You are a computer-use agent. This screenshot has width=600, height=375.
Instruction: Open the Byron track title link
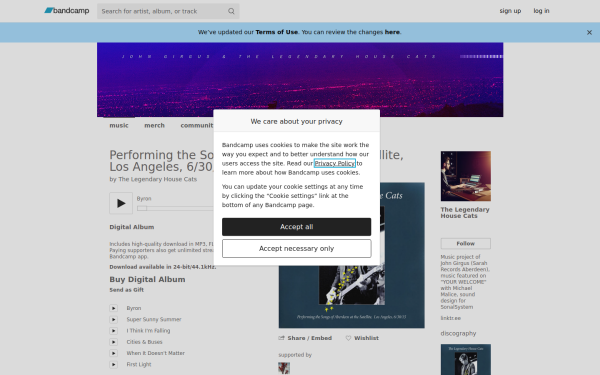[x=134, y=308]
